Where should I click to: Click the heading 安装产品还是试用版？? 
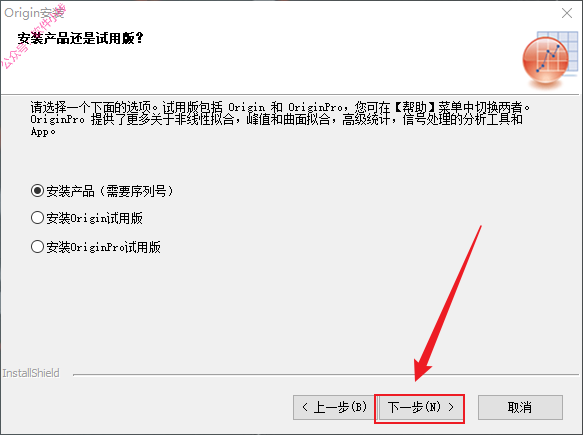click(80, 38)
